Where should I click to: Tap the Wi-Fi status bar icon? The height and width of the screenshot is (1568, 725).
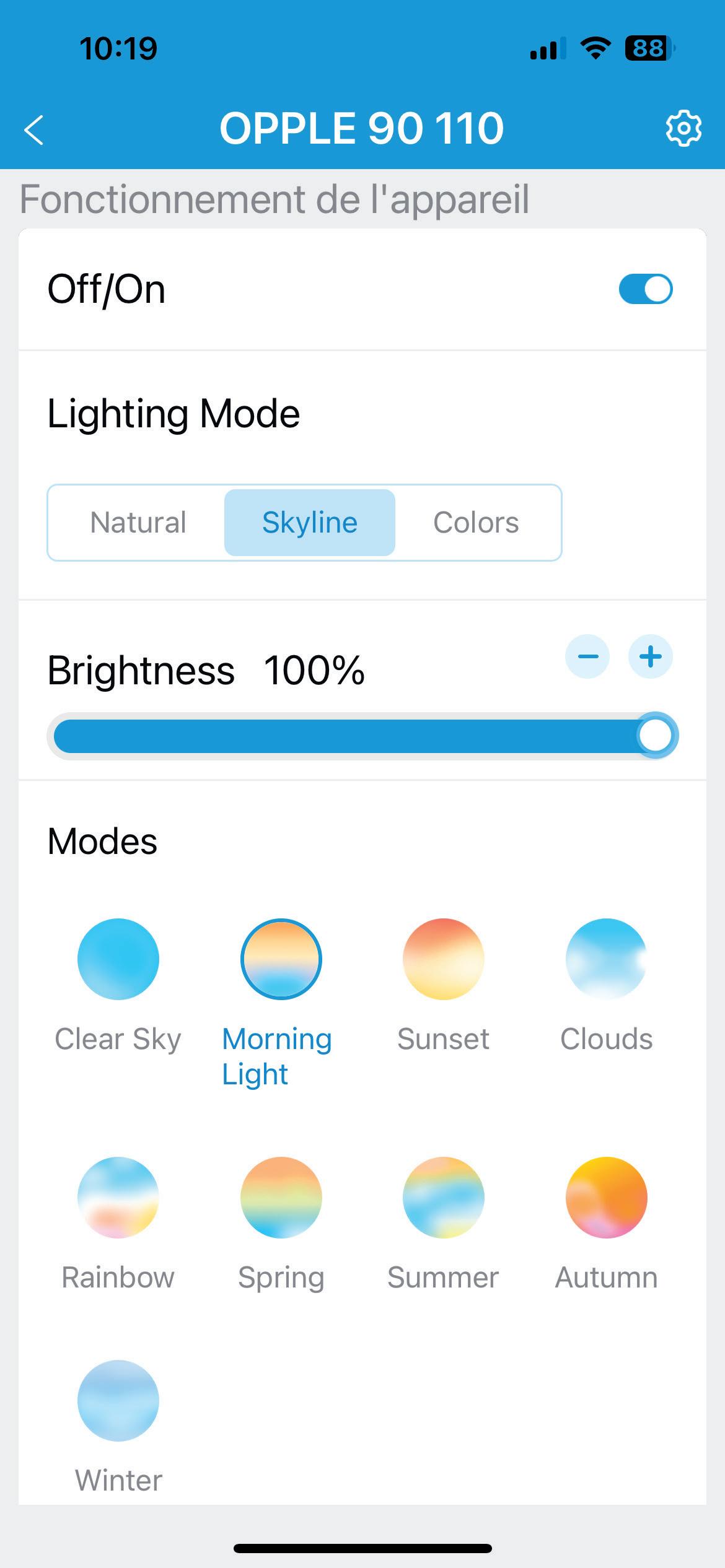(595, 48)
